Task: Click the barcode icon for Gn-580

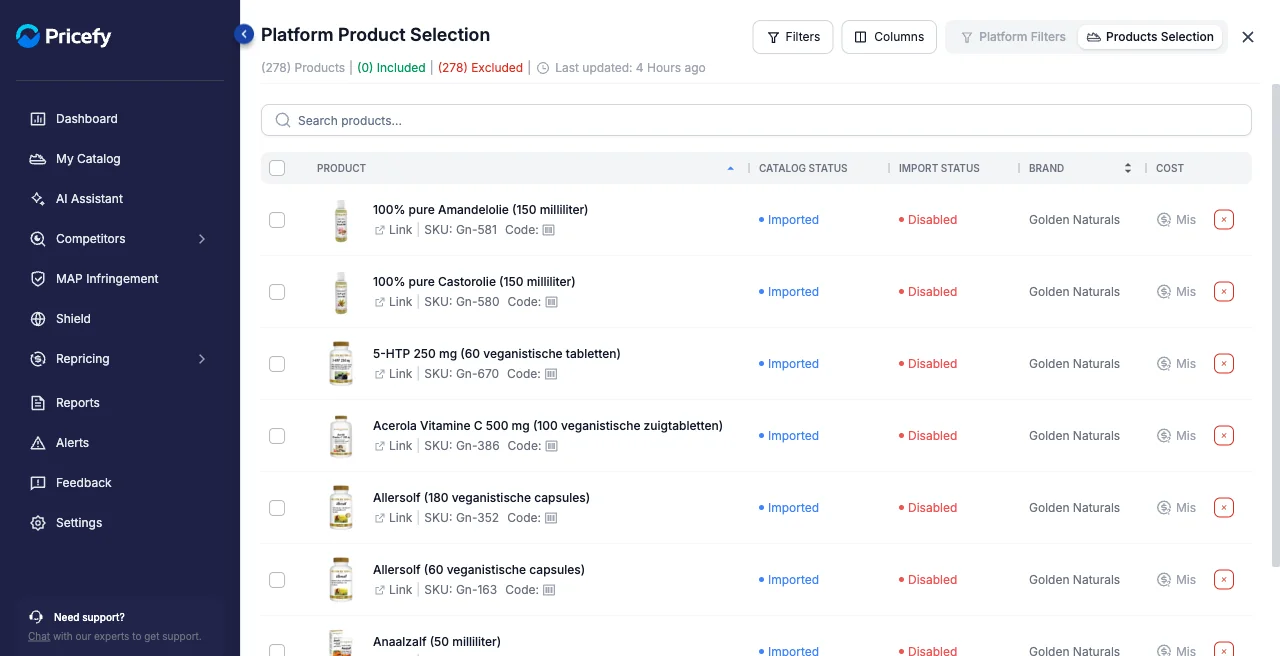Action: click(551, 302)
